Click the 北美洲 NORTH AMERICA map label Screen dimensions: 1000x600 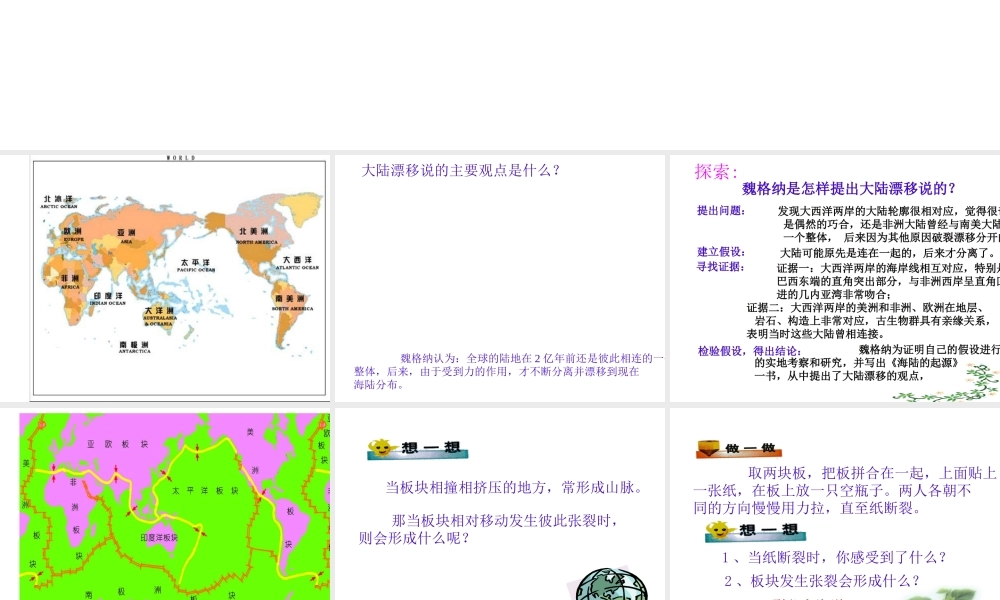(x=256, y=235)
